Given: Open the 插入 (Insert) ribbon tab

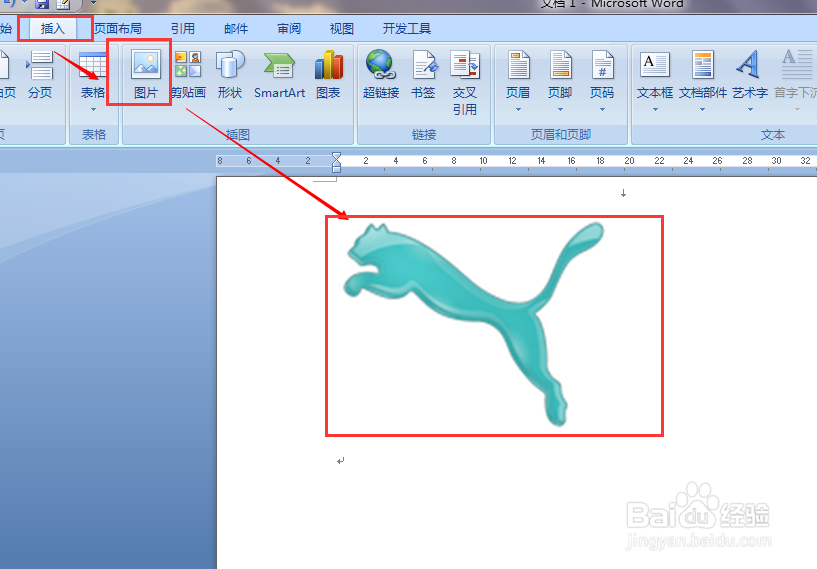Looking at the screenshot, I should coord(52,29).
